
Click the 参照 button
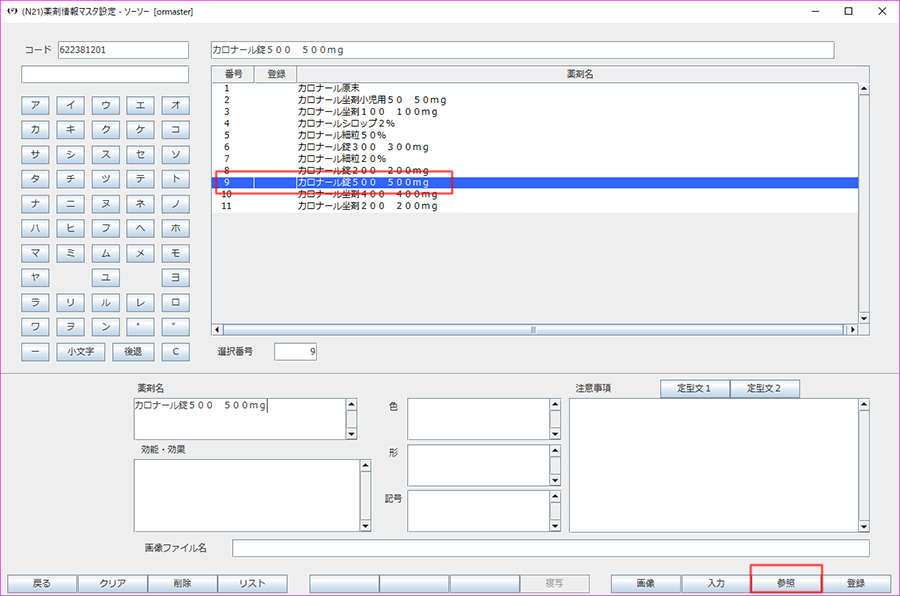(786, 583)
